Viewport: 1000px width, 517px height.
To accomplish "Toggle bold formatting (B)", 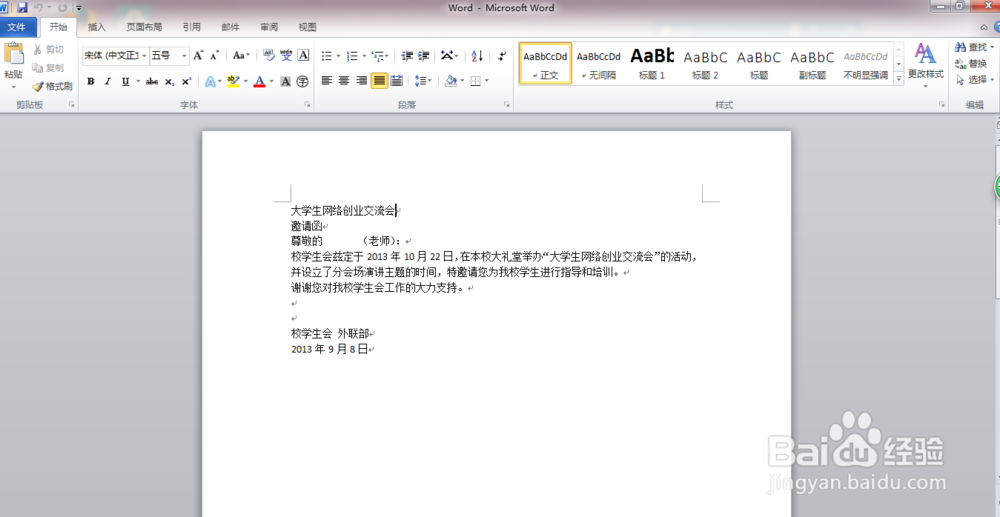I will pyautogui.click(x=91, y=82).
